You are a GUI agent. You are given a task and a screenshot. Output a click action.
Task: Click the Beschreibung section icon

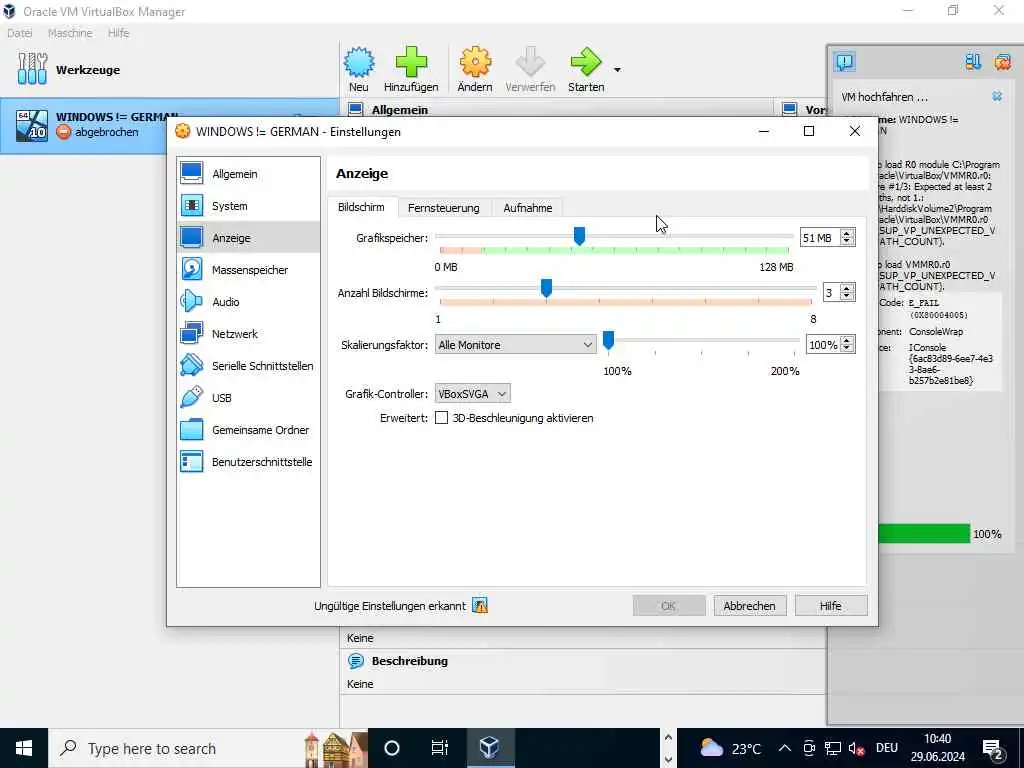tap(355, 661)
